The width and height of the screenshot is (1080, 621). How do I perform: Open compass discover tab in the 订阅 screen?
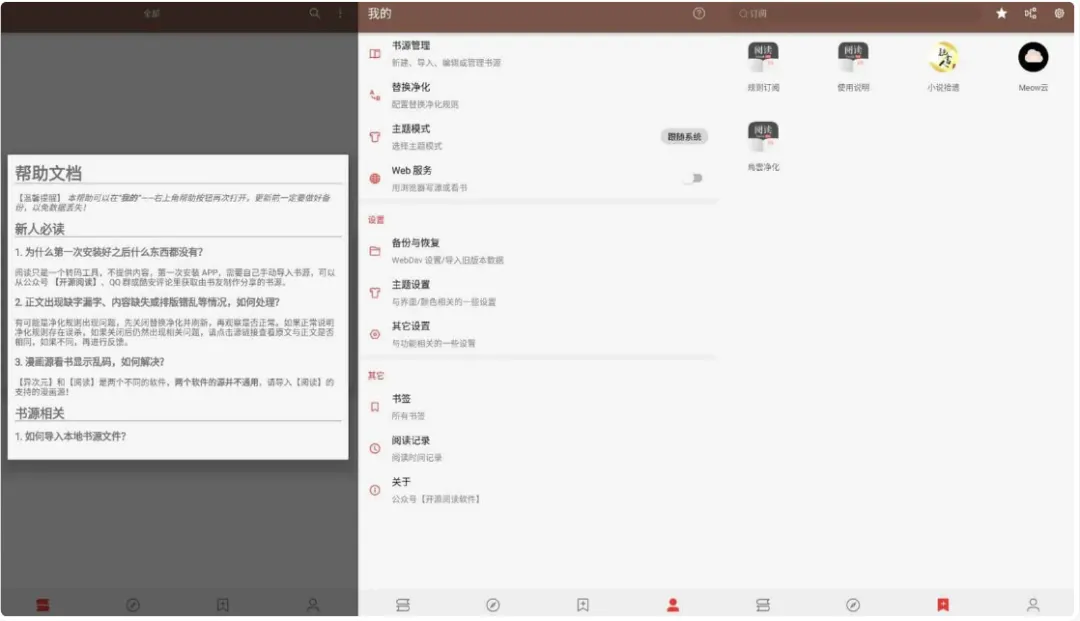pos(853,605)
